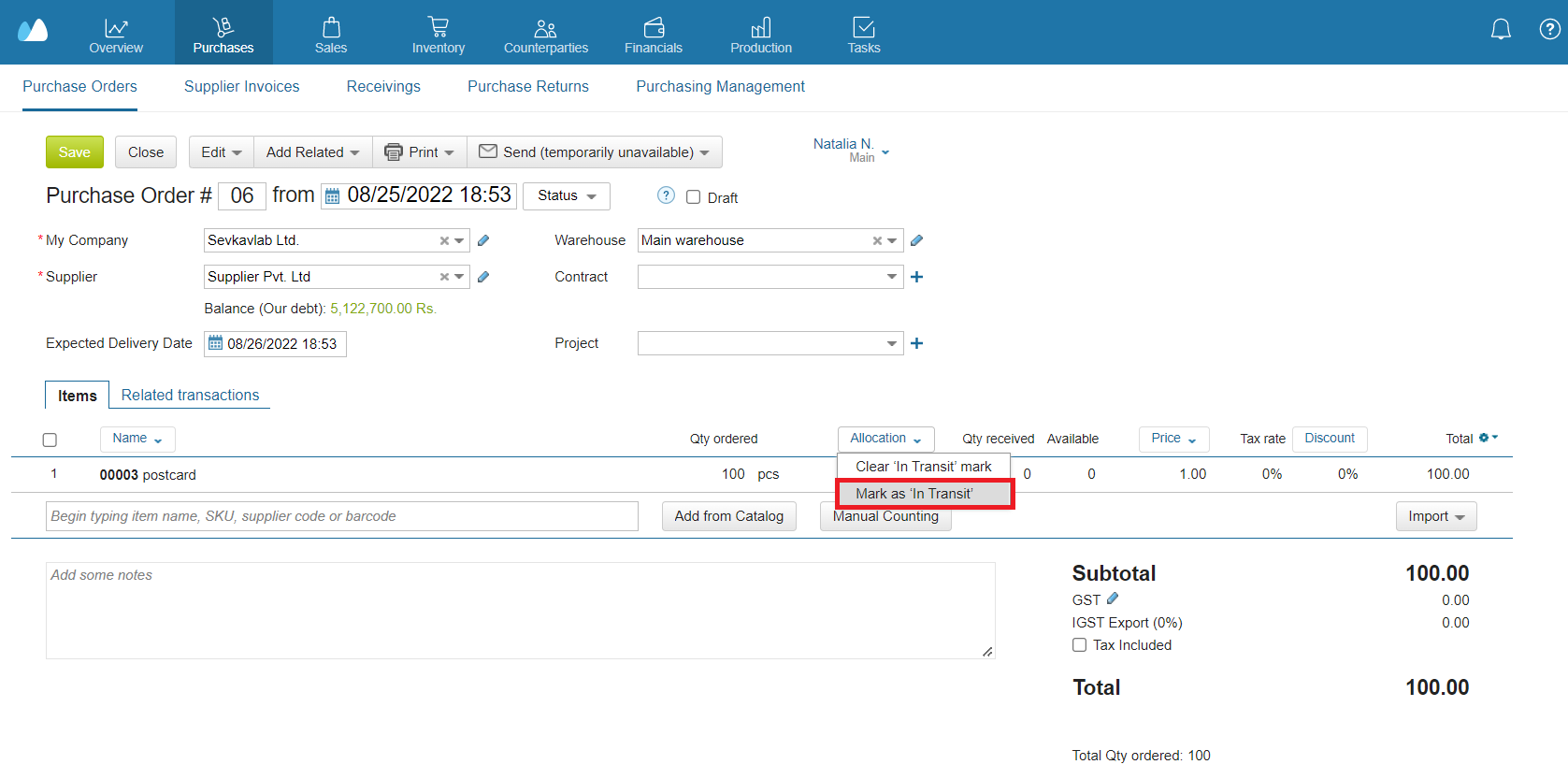Open the Send (temporarily unavailable) dropdown

[595, 152]
